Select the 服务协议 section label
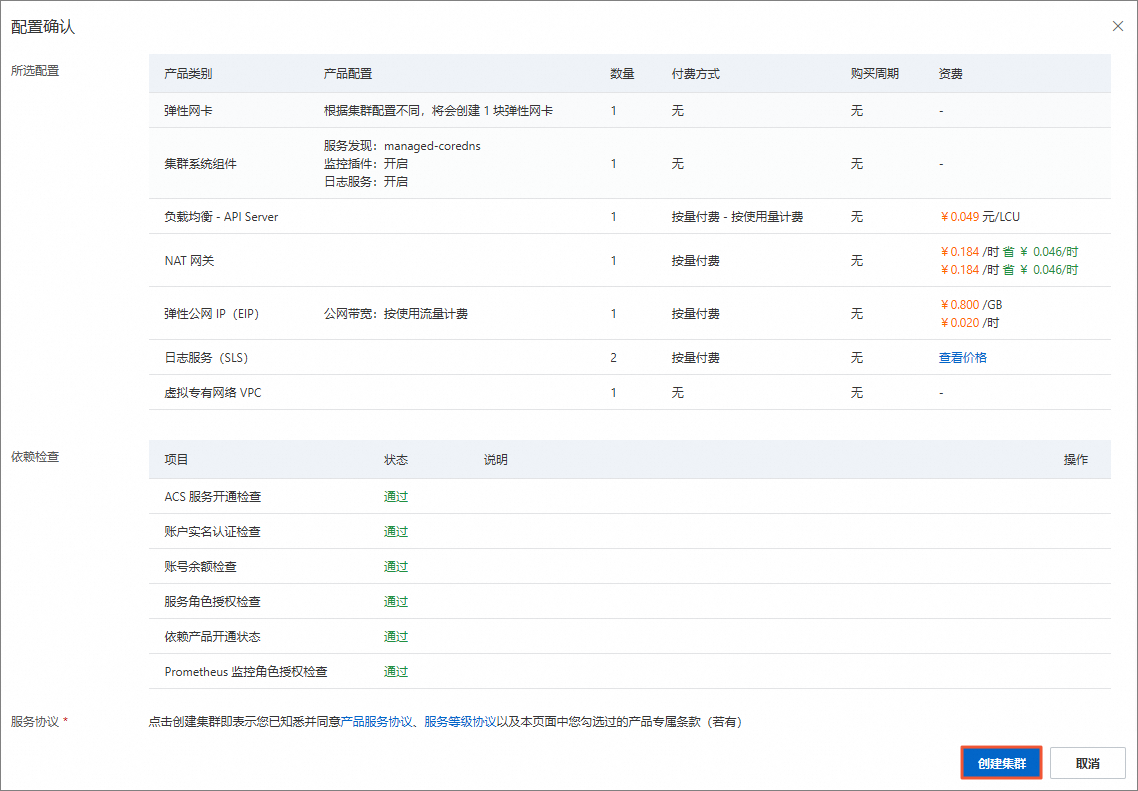Image resolution: width=1138 pixels, height=791 pixels. tap(35, 721)
